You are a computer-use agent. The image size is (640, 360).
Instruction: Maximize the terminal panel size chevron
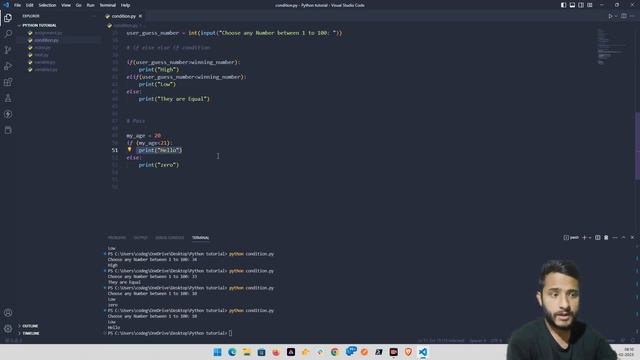pos(623,238)
